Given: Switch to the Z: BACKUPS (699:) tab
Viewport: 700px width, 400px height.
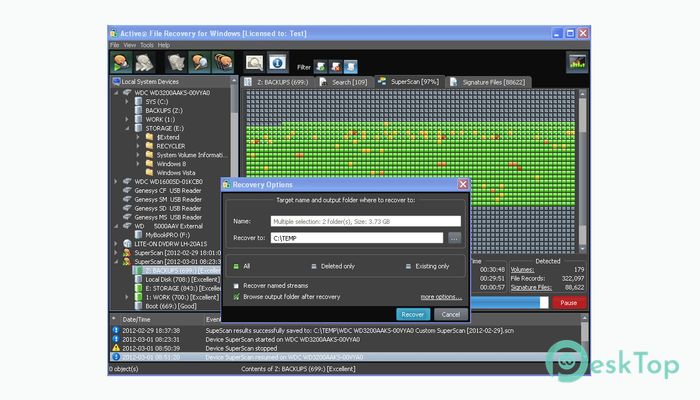Looking at the screenshot, I should pos(277,82).
